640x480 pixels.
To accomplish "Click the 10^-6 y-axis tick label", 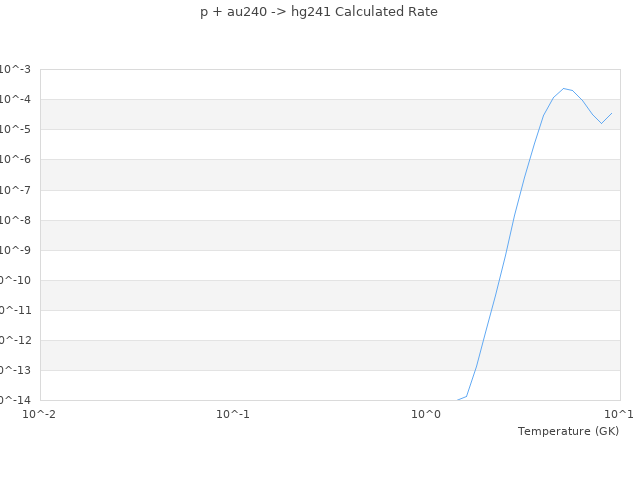I will 15,159.
